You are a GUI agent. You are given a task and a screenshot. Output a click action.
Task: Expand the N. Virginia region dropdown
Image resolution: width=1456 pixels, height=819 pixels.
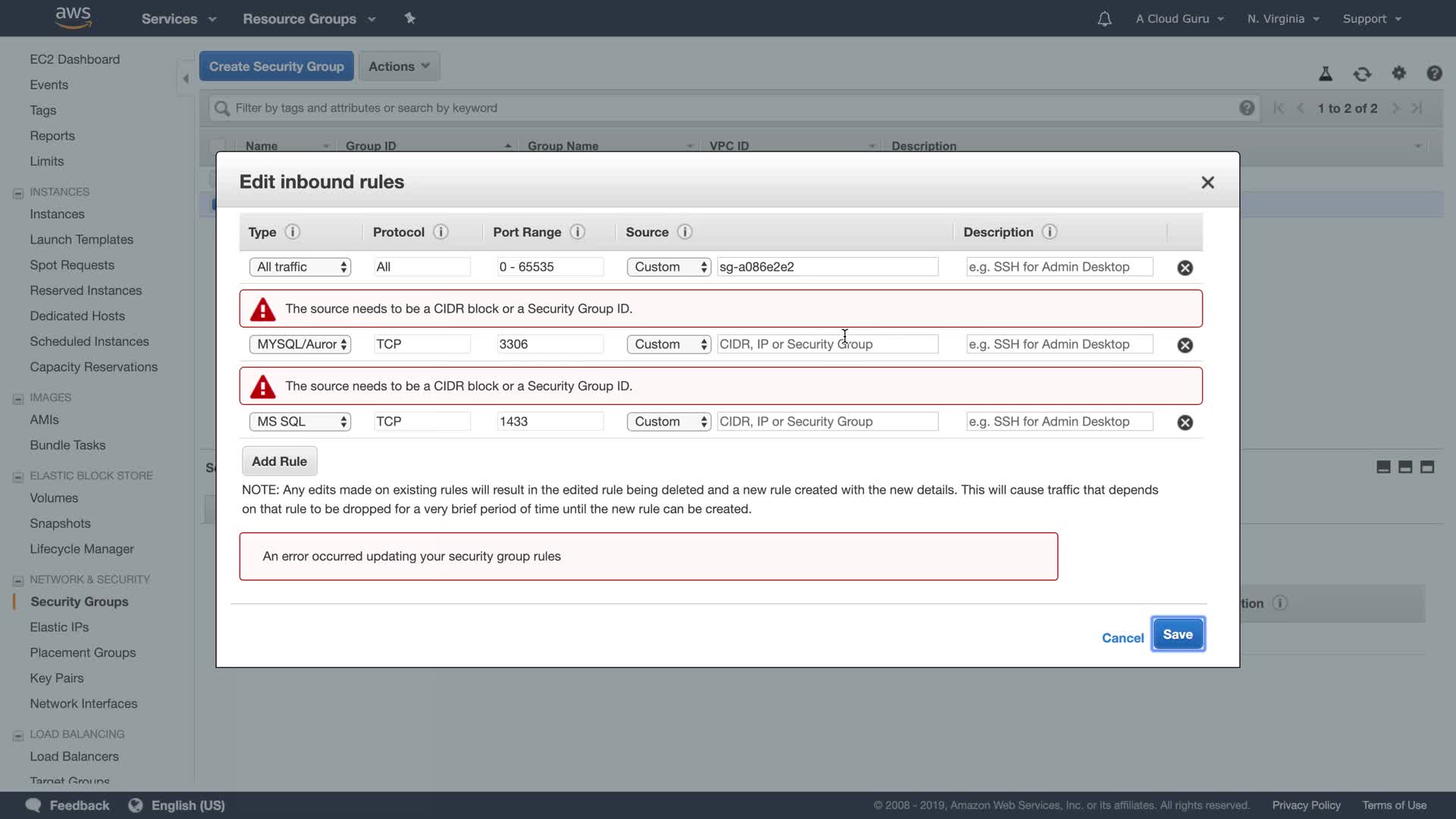click(x=1283, y=19)
